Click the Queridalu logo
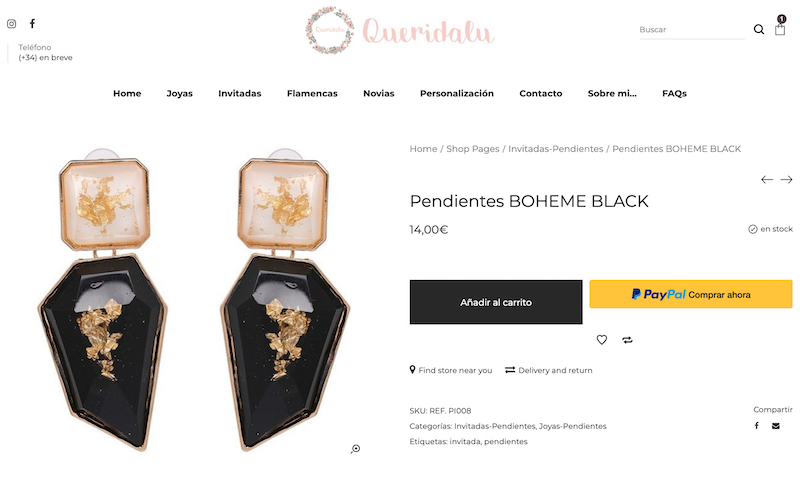 [x=399, y=31]
